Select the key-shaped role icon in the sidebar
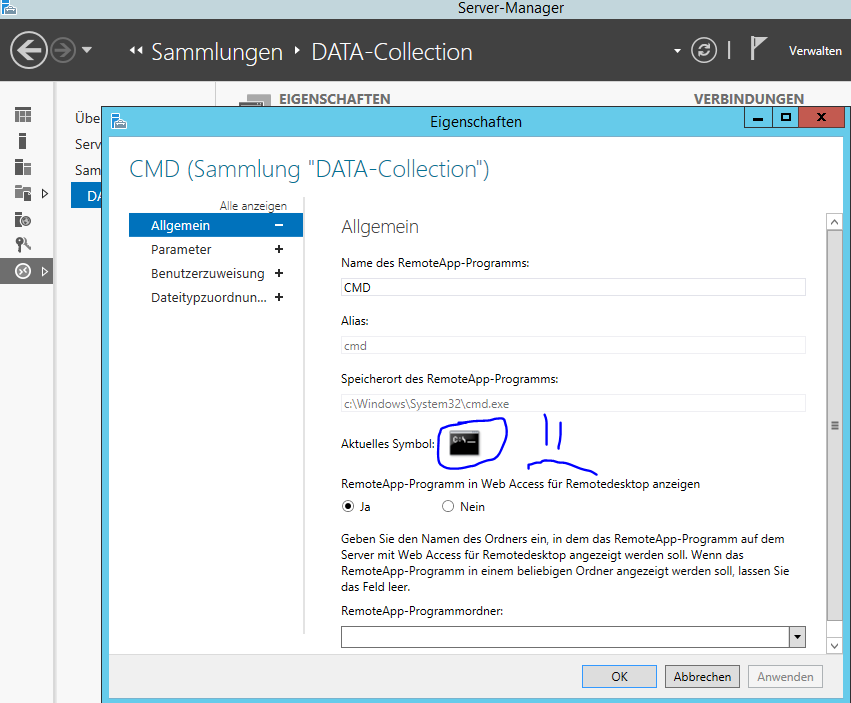Image resolution: width=851 pixels, height=703 pixels. pyautogui.click(x=23, y=245)
